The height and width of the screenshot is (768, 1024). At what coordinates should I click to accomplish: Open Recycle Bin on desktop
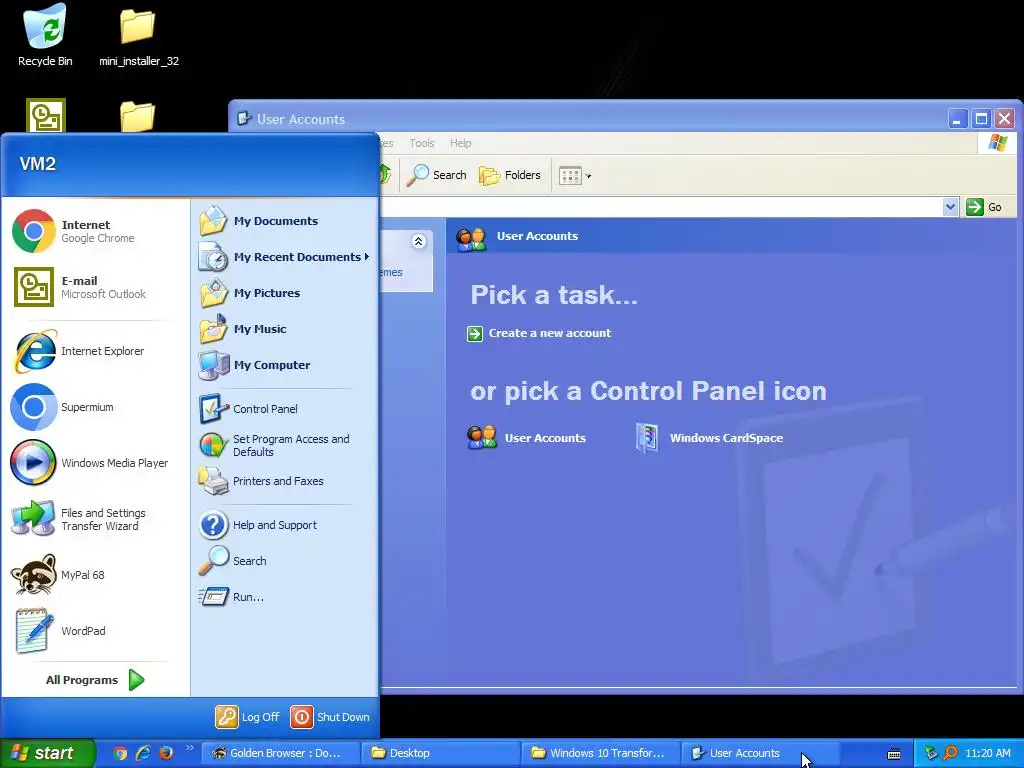tap(45, 35)
